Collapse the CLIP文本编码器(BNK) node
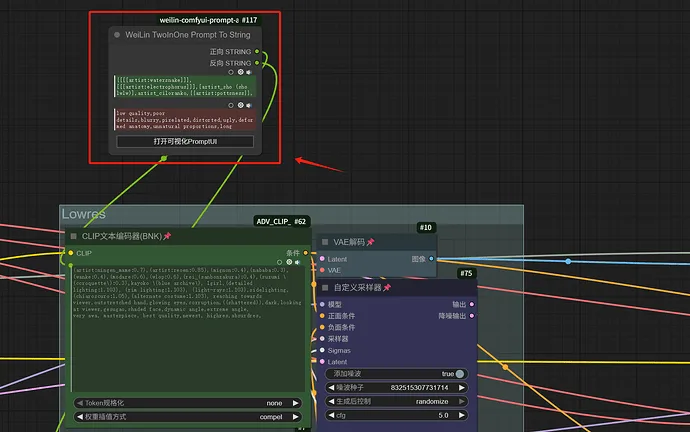This screenshot has height=432, width=690. pyautogui.click(x=73, y=236)
